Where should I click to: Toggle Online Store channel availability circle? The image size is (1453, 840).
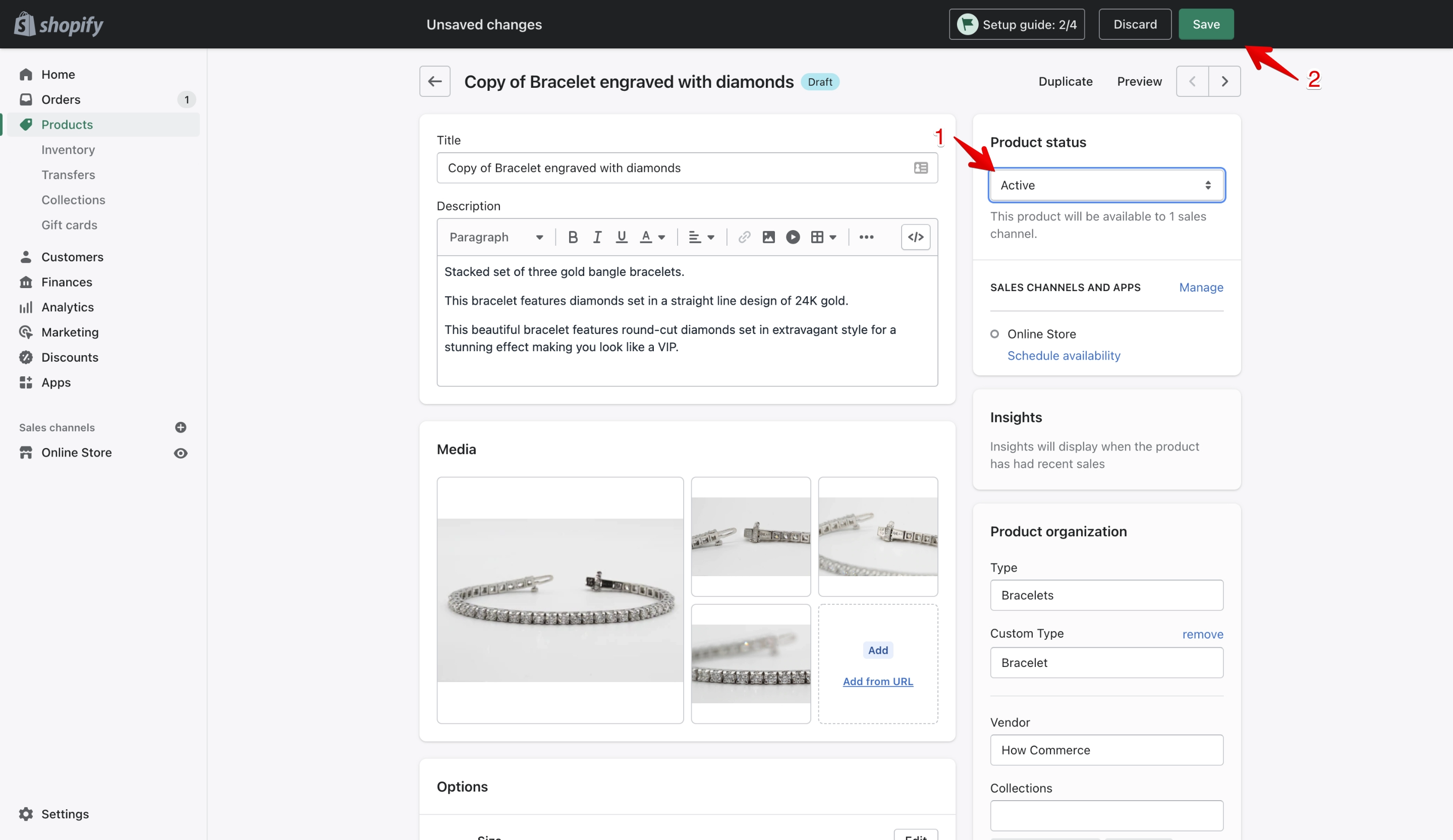[x=994, y=334]
